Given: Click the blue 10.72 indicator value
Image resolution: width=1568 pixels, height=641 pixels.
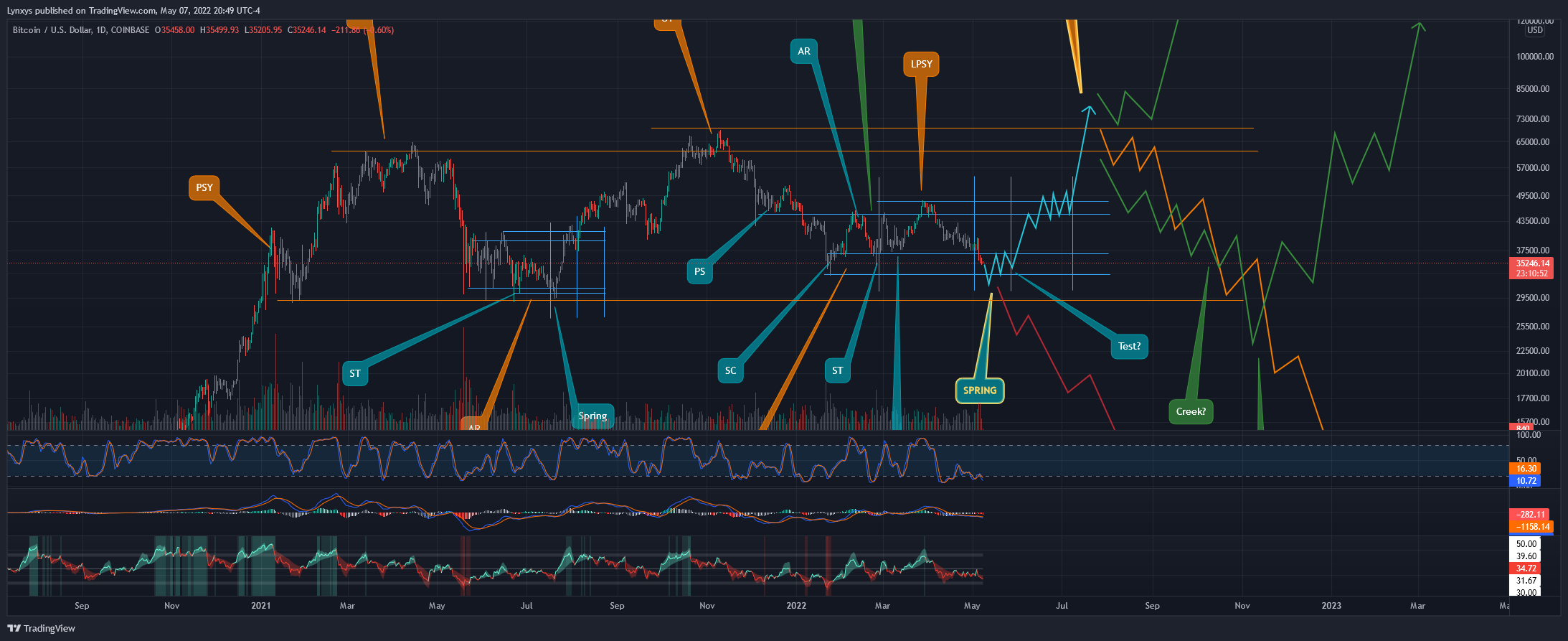Looking at the screenshot, I should (1526, 481).
